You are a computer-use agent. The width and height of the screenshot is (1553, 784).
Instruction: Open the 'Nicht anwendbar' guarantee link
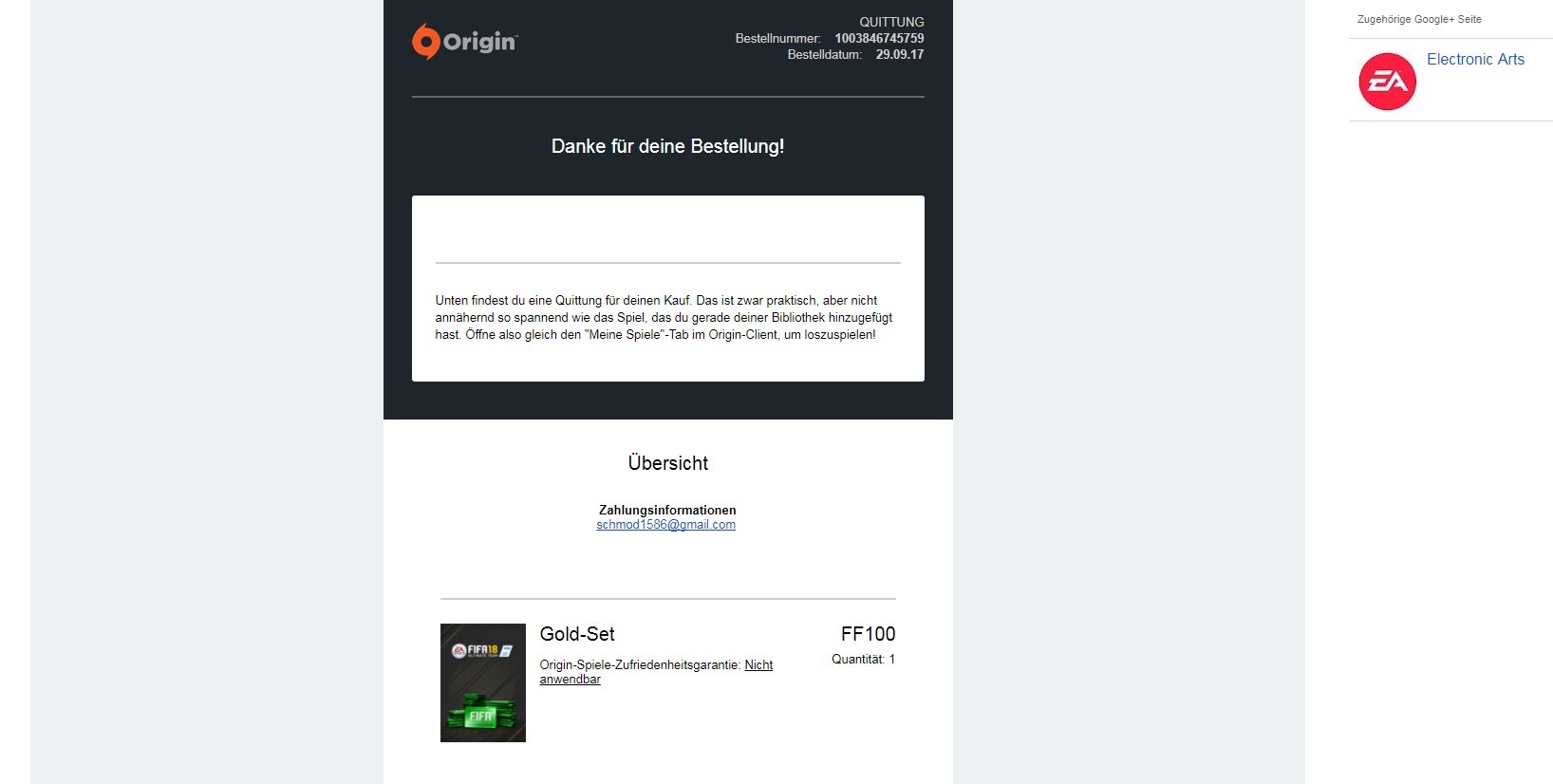click(656, 672)
